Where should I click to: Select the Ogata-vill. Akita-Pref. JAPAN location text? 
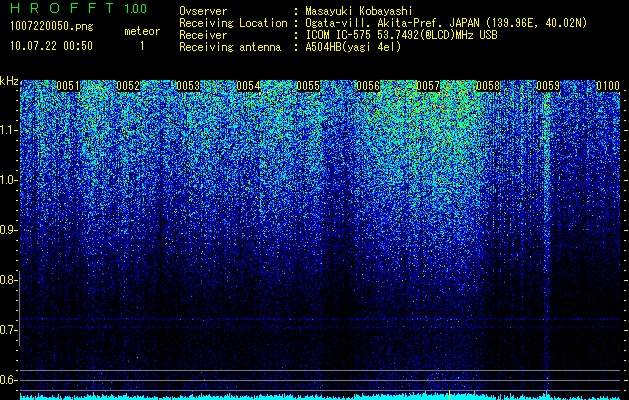(446, 23)
